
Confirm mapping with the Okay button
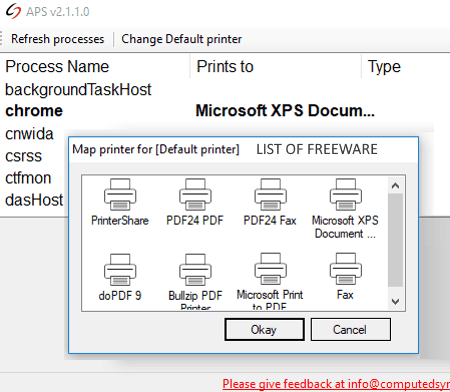pos(264,329)
